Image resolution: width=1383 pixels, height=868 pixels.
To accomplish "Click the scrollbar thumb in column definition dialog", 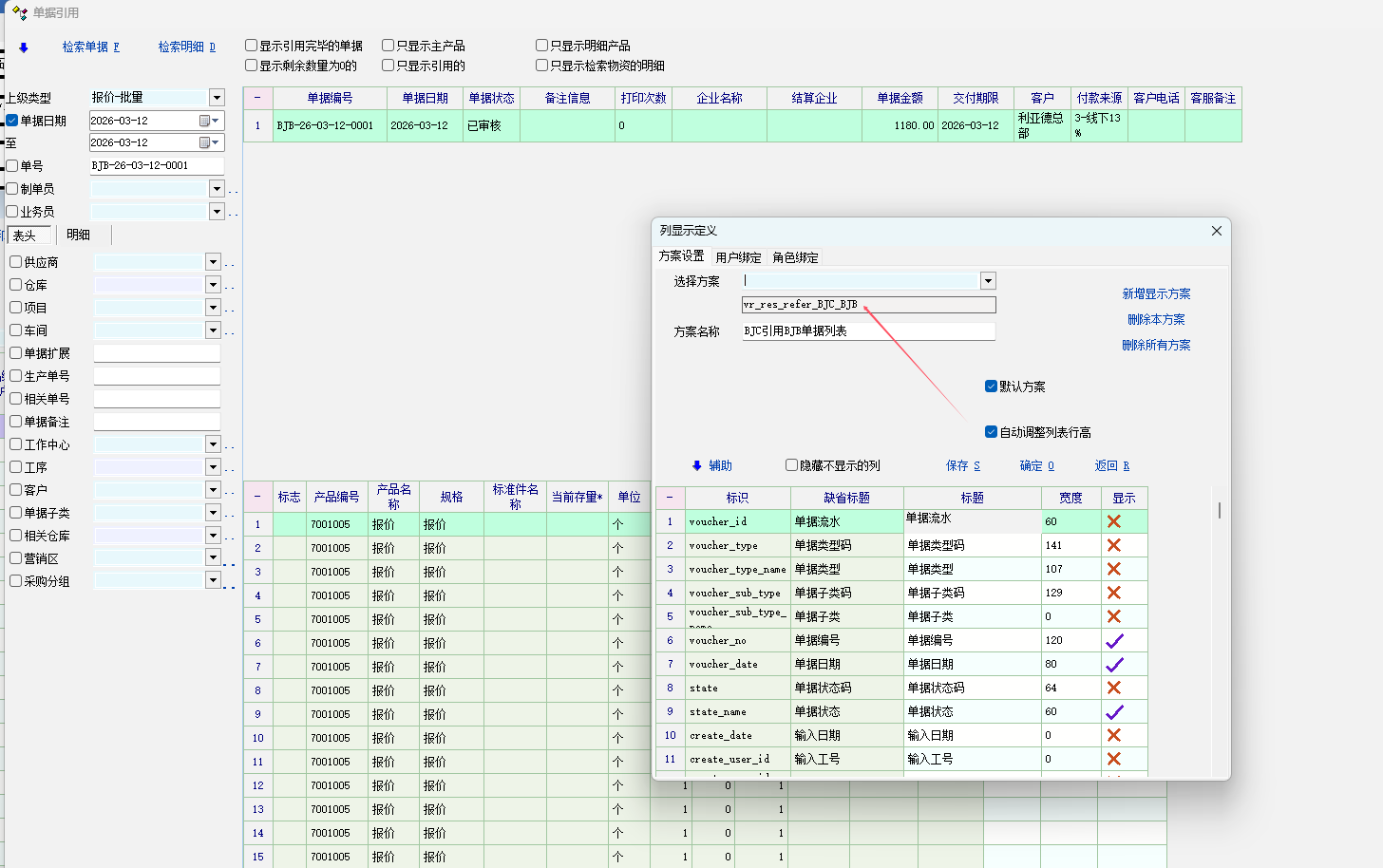I will point(1219,510).
